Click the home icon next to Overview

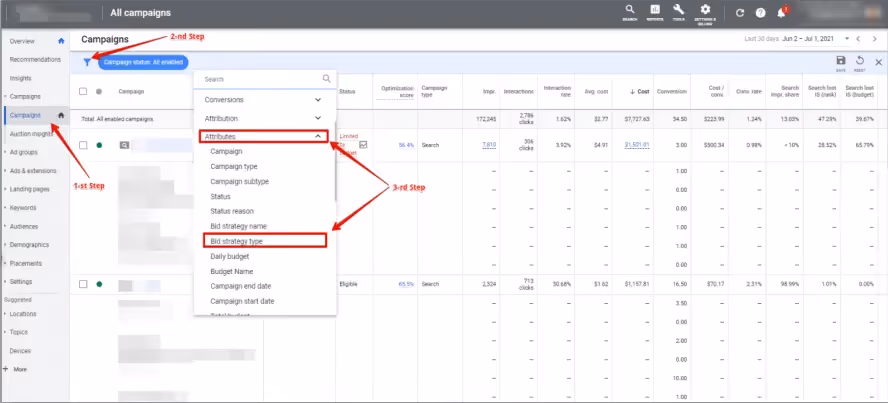61,41
